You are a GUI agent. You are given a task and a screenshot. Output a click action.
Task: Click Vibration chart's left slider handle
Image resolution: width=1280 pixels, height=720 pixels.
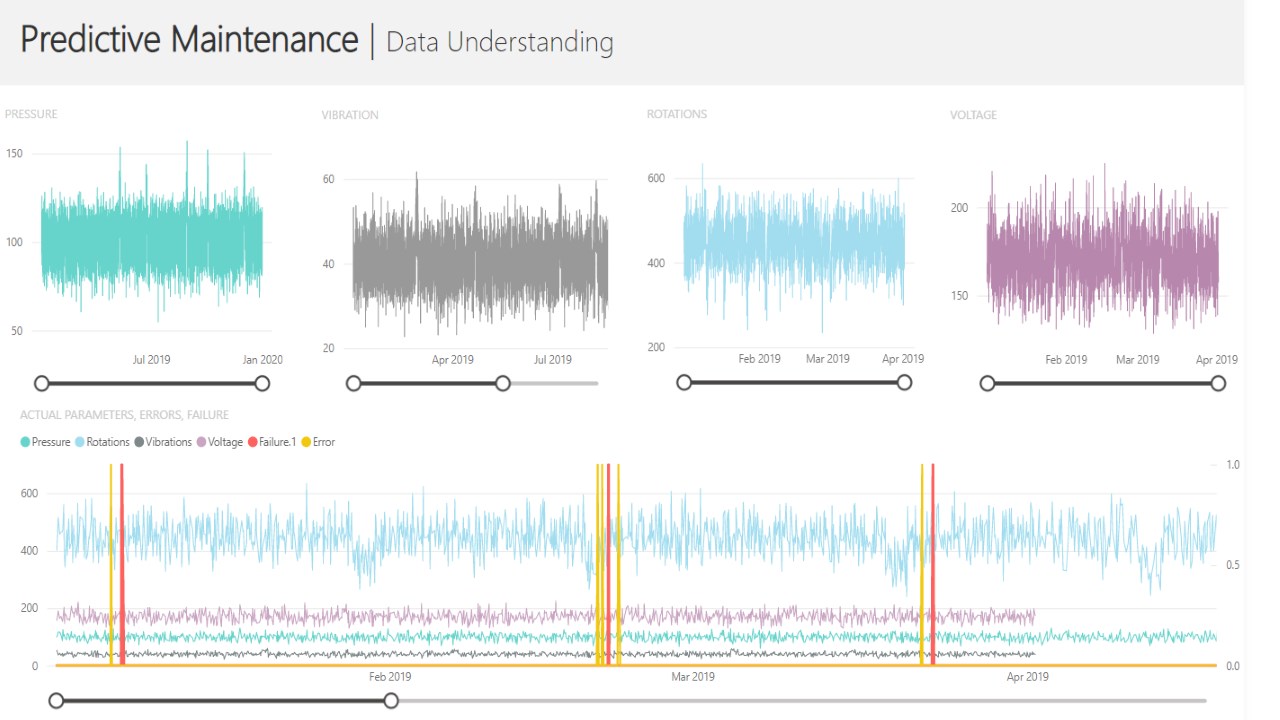[353, 383]
